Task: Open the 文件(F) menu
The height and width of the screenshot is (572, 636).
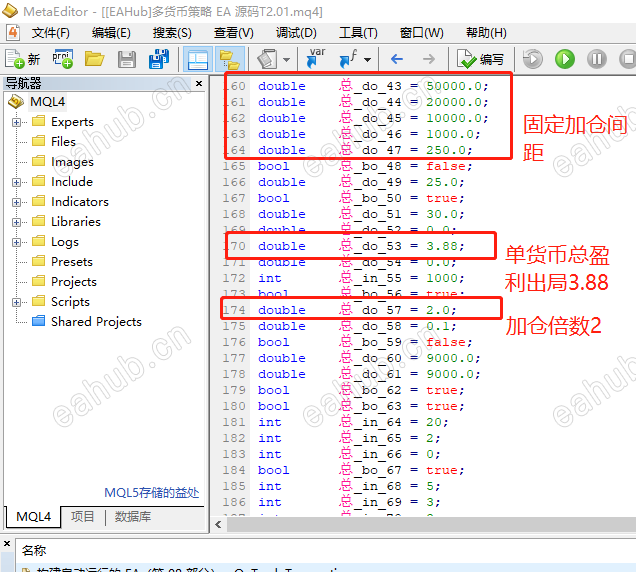Action: [x=51, y=33]
